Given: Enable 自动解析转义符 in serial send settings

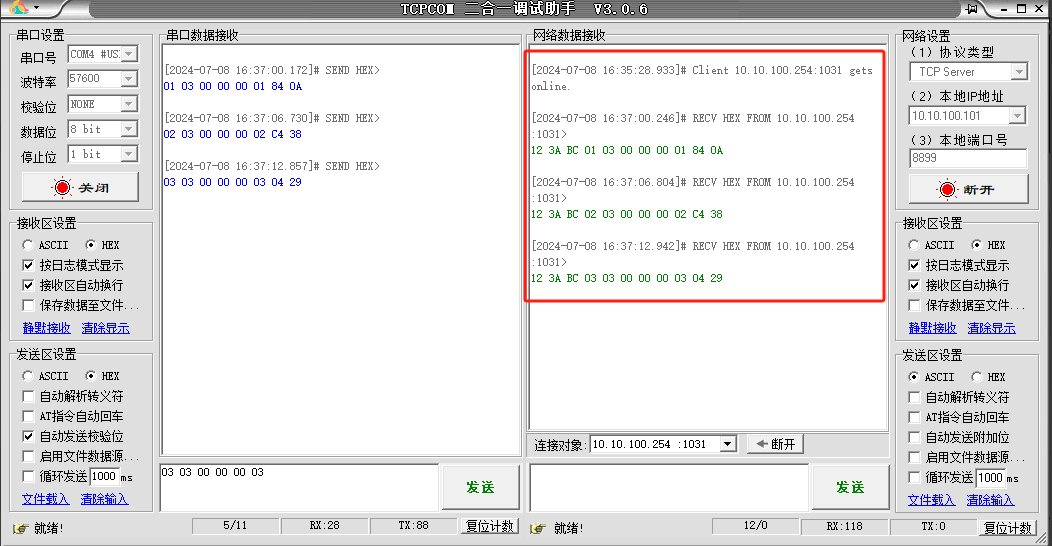Looking at the screenshot, I should tap(29, 396).
